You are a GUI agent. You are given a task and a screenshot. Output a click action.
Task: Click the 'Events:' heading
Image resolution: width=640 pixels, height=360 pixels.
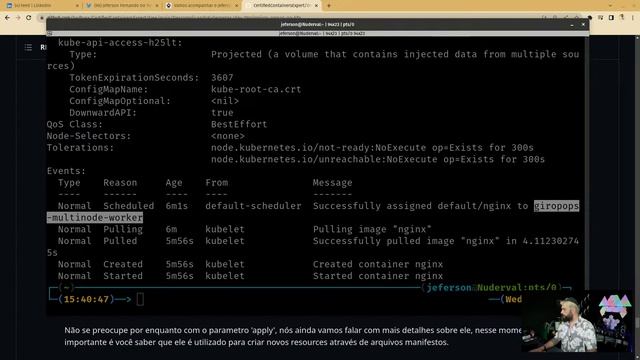click(x=66, y=171)
